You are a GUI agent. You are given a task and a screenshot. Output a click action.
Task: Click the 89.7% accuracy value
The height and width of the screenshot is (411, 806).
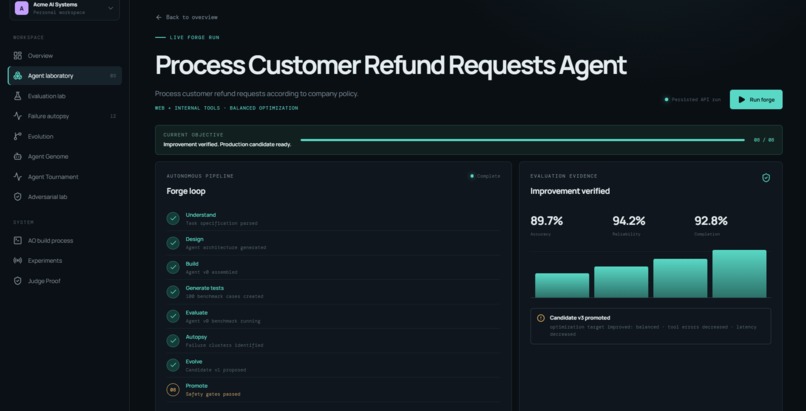click(x=546, y=221)
